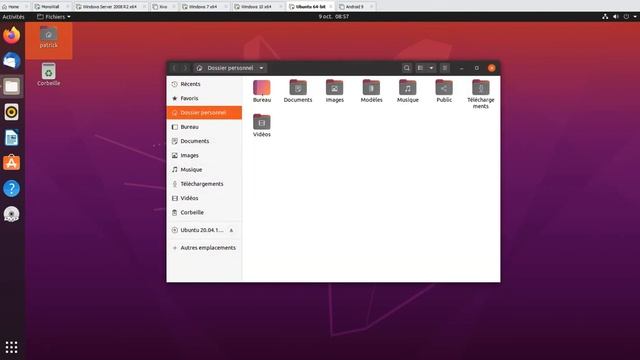The width and height of the screenshot is (640, 360).
Task: Select the patrick home folder on desktop
Action: coord(49,38)
